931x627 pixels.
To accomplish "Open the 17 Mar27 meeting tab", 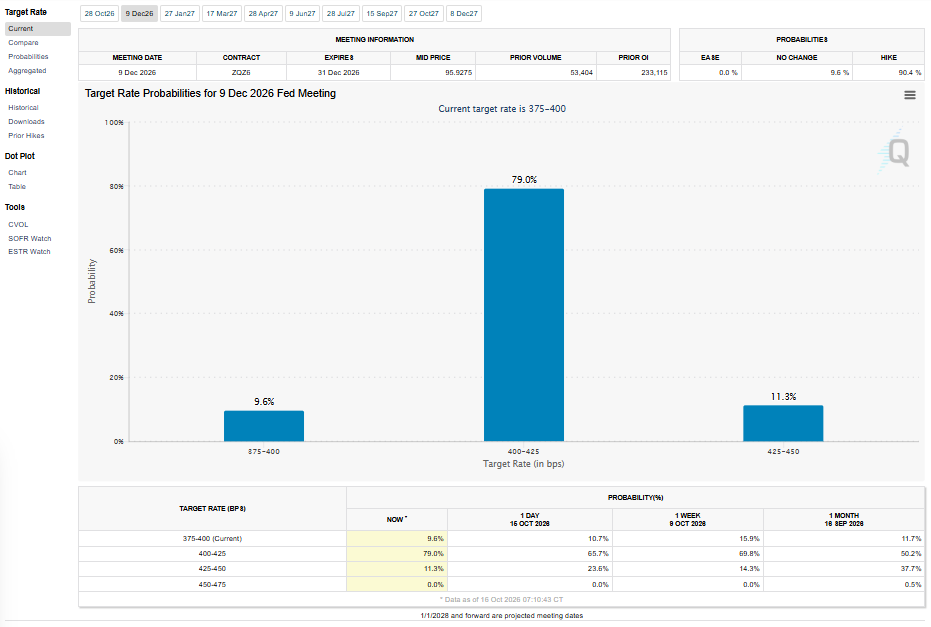I will click(x=222, y=14).
